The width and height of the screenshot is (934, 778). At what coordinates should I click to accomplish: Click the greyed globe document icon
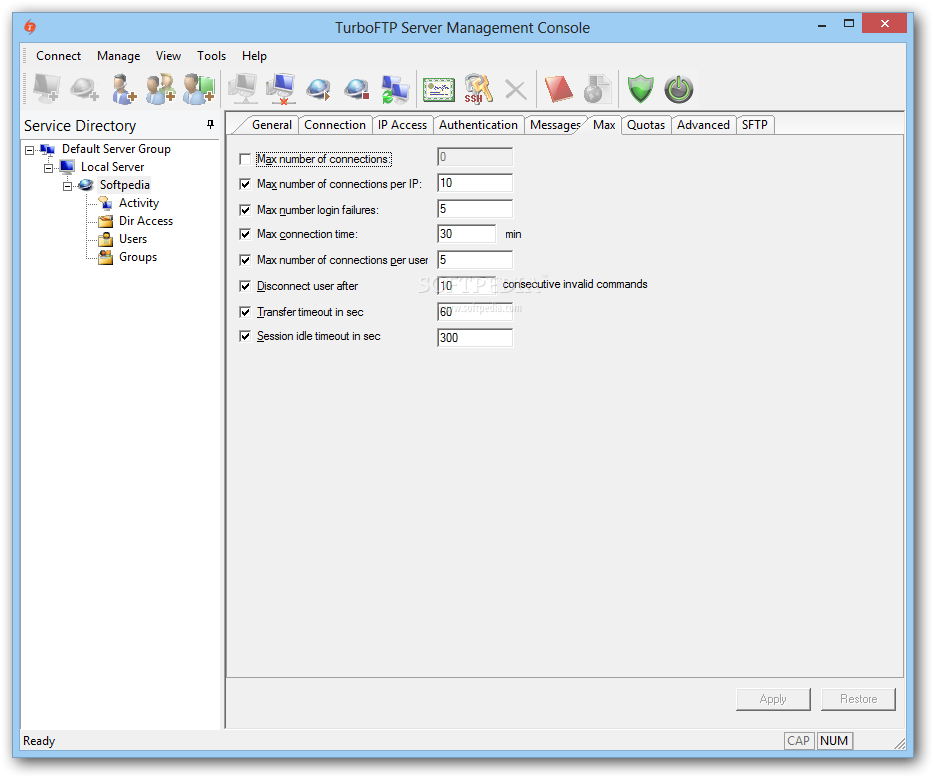coord(597,89)
